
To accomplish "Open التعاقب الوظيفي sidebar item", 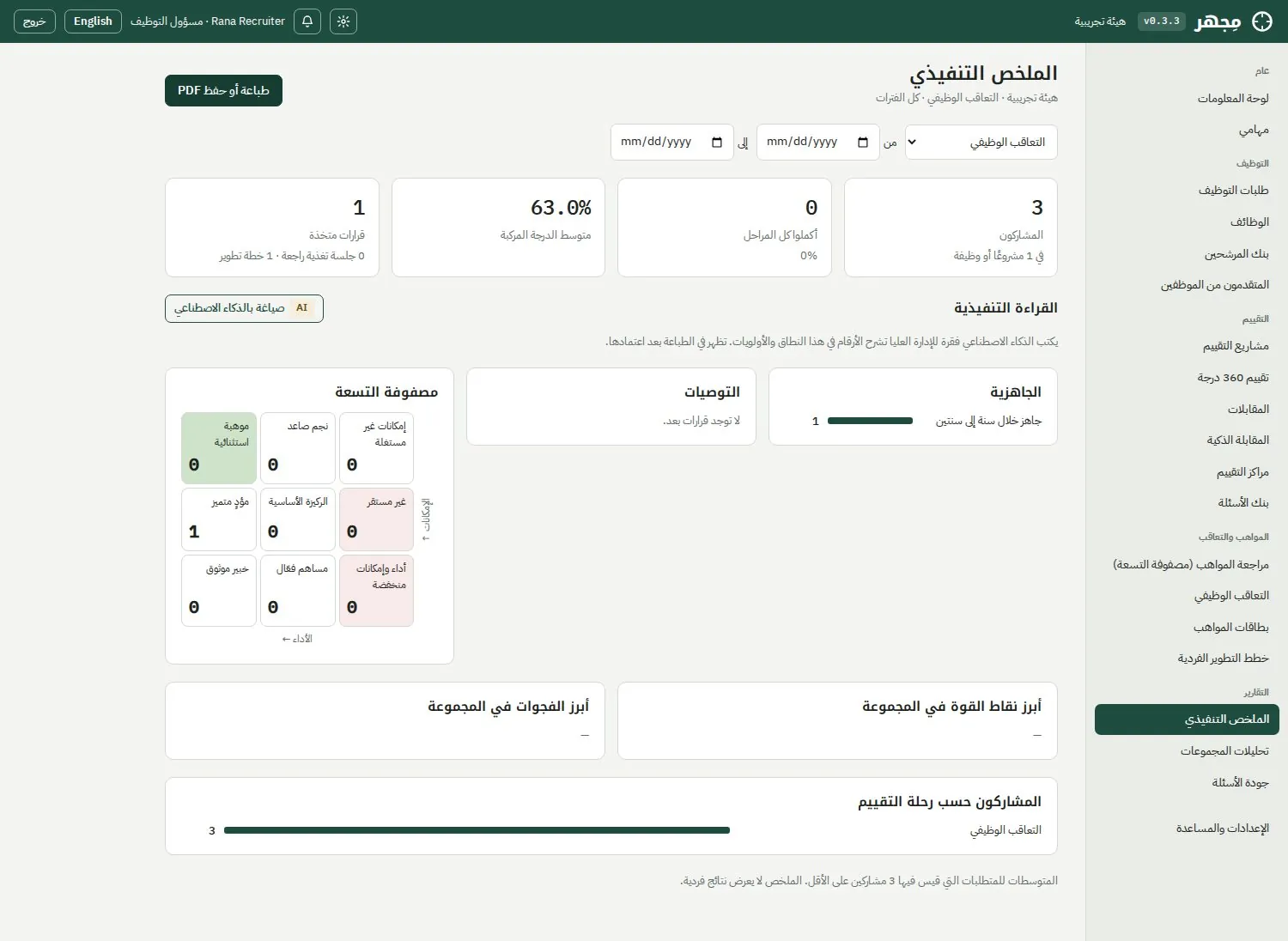I will coord(1187,596).
